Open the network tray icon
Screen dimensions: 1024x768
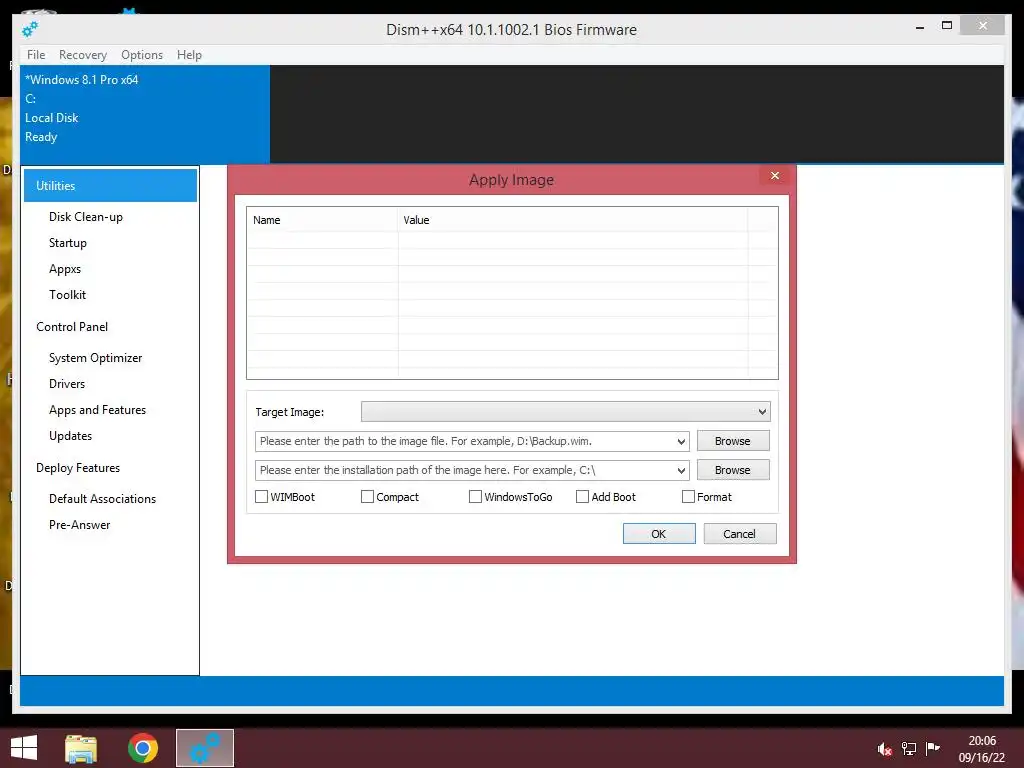(x=909, y=748)
